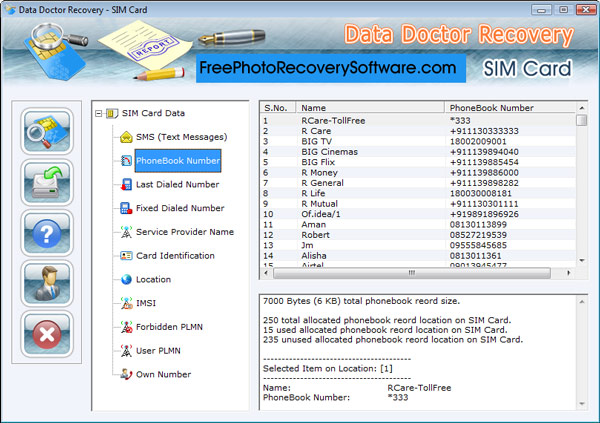Click the horizontal scrollbar right arrow
Image resolution: width=600 pixels, height=423 pixels.
coord(569,273)
